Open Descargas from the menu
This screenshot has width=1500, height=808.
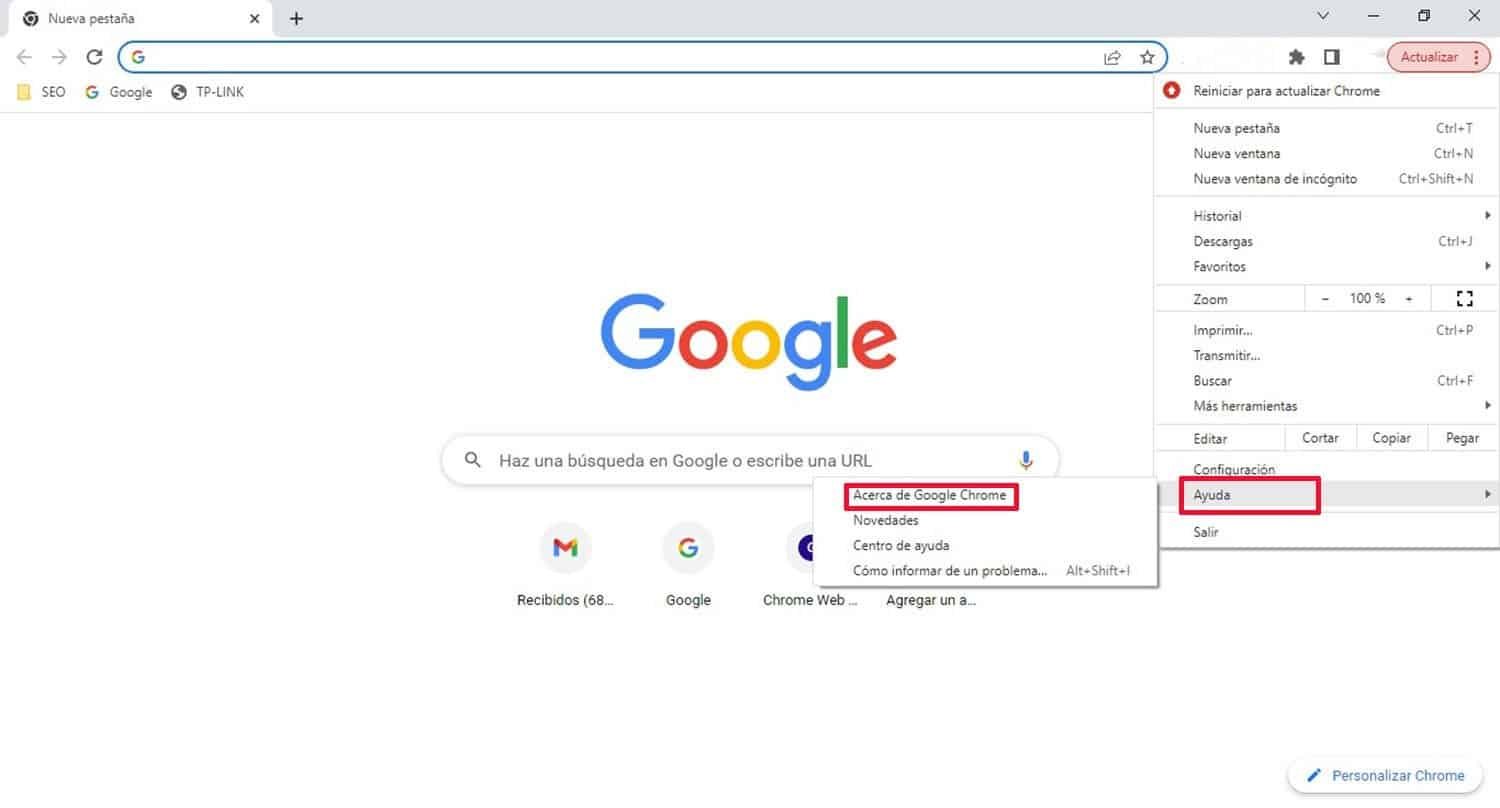tap(1326, 241)
